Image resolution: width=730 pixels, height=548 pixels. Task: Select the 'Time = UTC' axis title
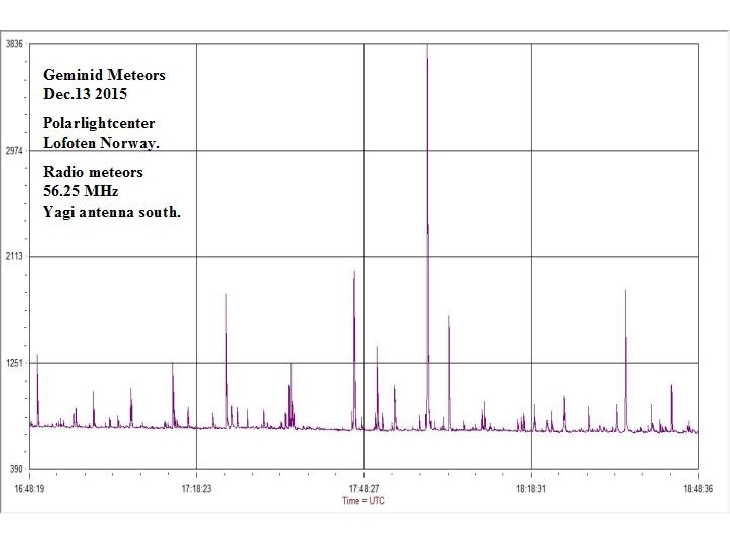363,500
